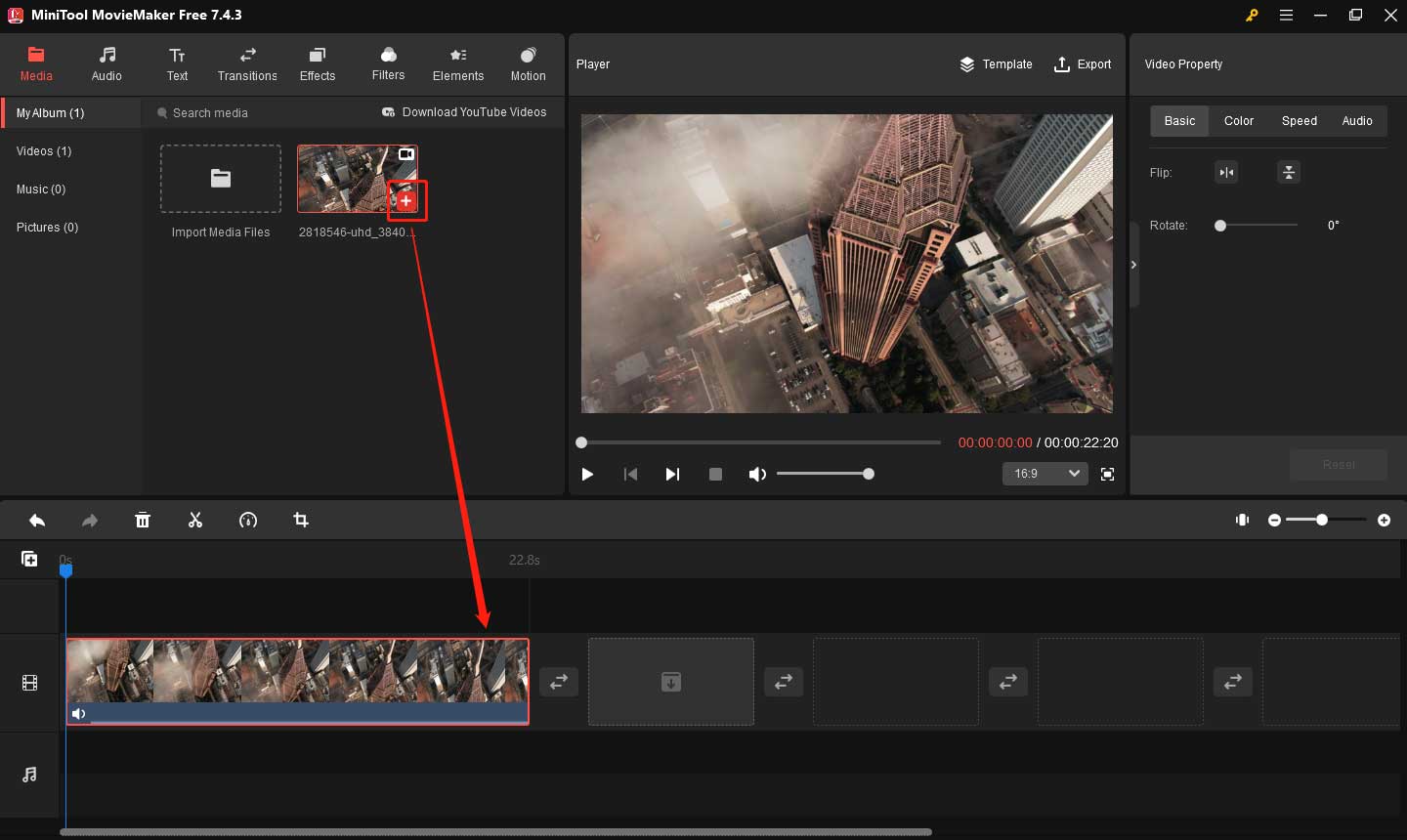Click Import Media Files box
The height and width of the screenshot is (840, 1407).
(221, 179)
